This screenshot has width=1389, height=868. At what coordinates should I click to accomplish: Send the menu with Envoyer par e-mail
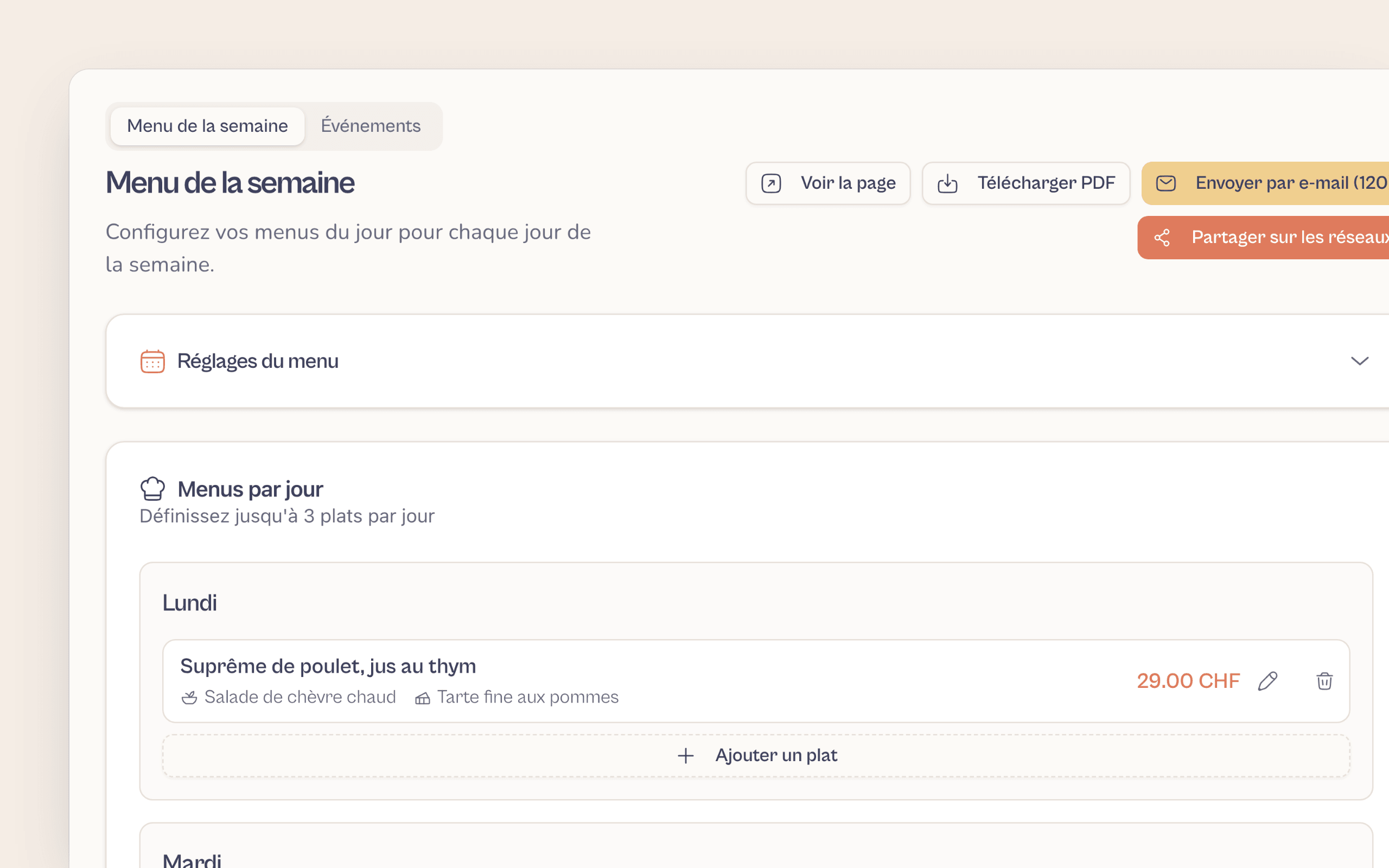tap(1265, 183)
